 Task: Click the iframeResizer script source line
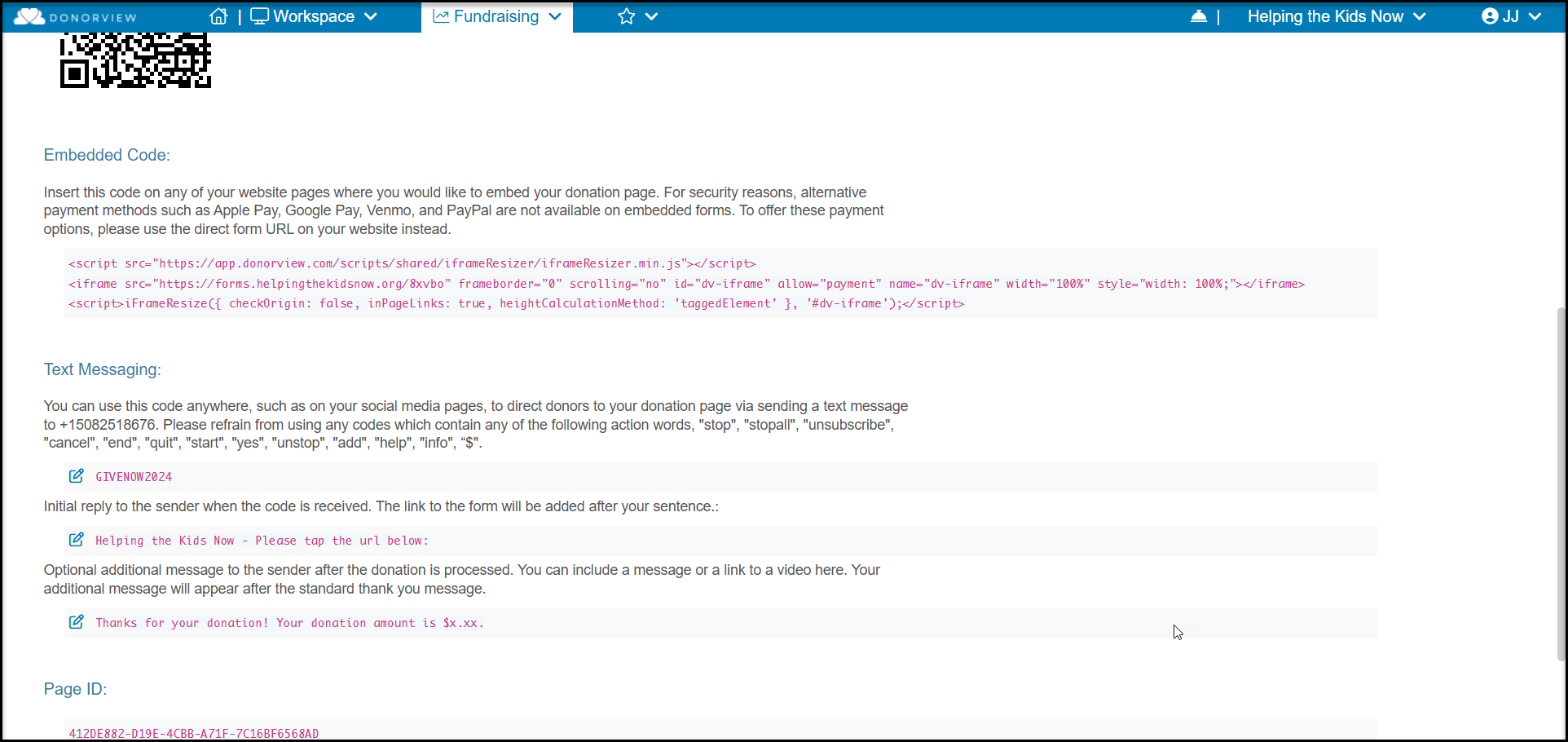point(412,263)
